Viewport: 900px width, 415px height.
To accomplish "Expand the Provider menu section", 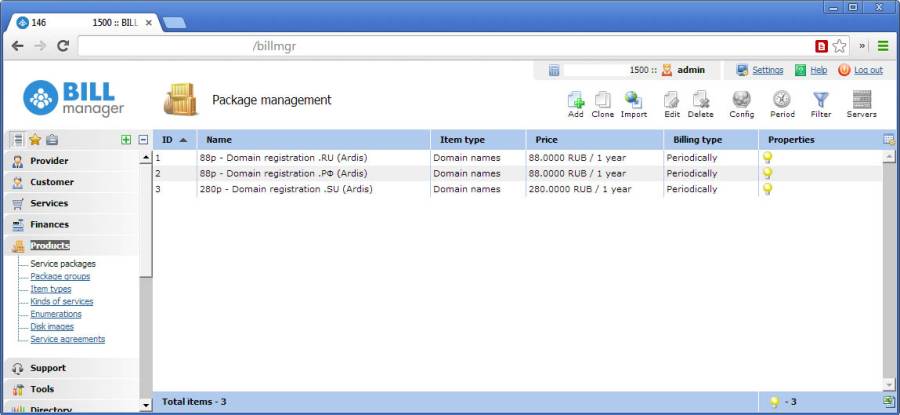I will tap(72, 161).
